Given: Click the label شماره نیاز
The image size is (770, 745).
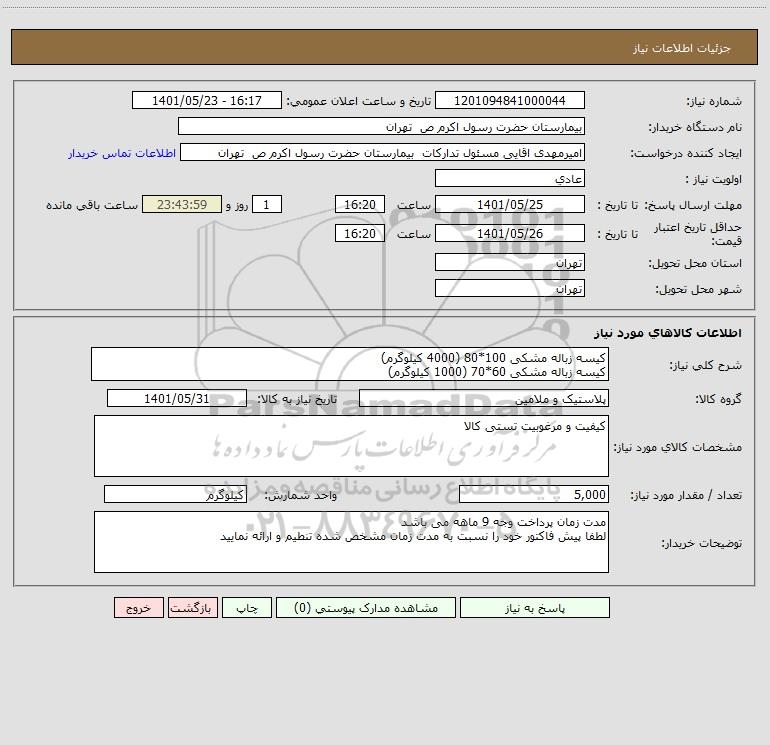Looking at the screenshot, I should 714,101.
